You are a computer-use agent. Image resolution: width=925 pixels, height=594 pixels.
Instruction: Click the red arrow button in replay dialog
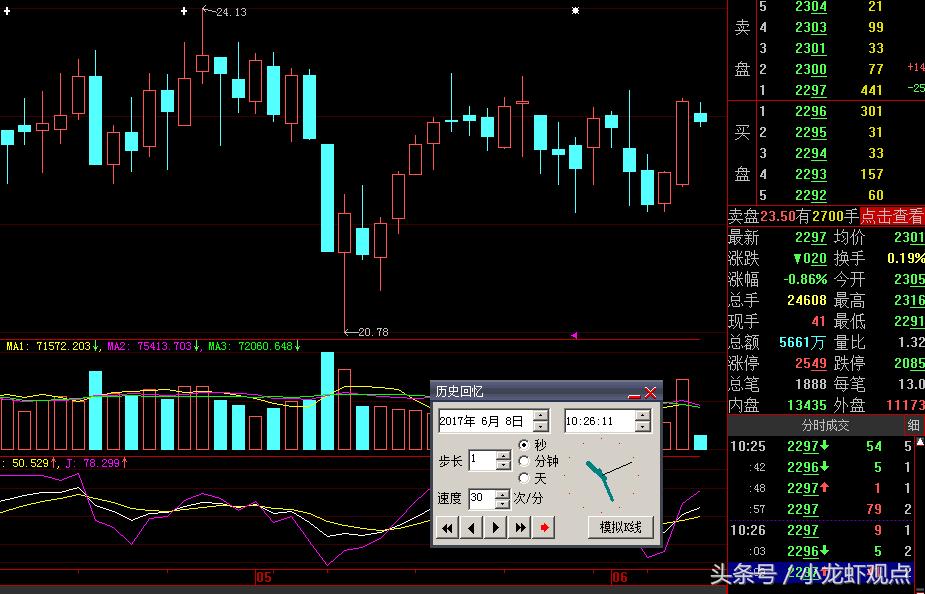543,527
